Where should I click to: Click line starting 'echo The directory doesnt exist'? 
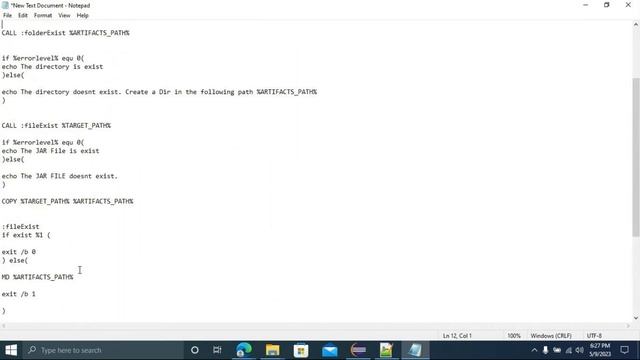click(x=159, y=92)
